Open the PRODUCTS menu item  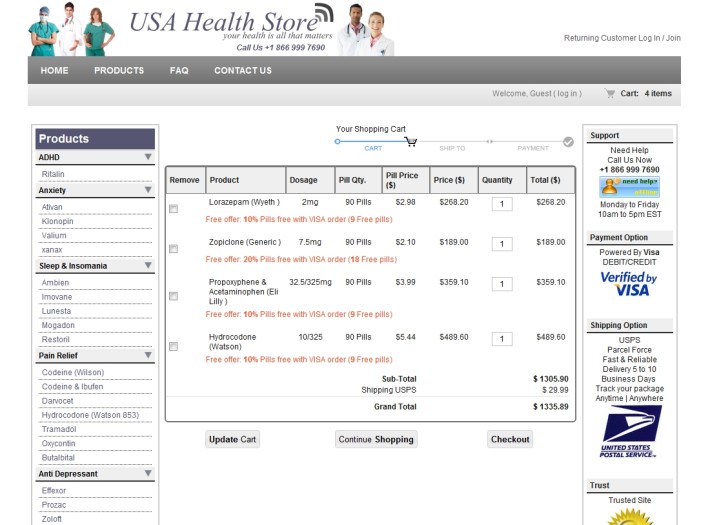point(119,71)
